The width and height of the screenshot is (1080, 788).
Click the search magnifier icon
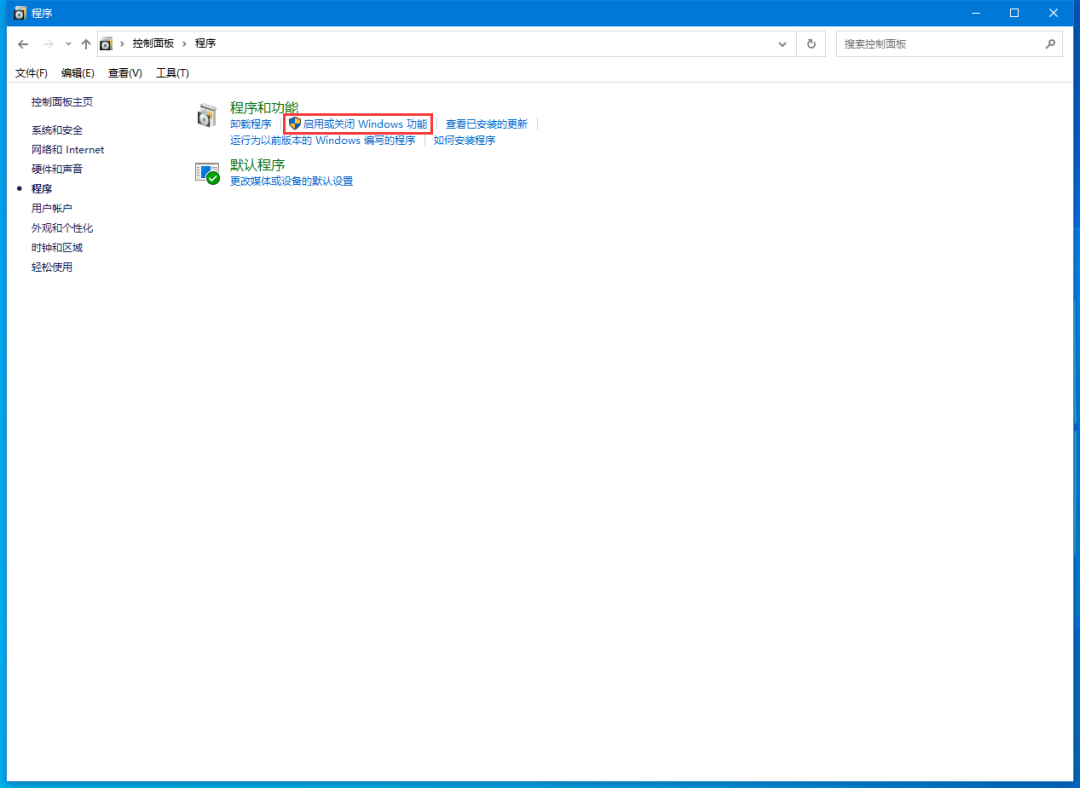pyautogui.click(x=1050, y=44)
